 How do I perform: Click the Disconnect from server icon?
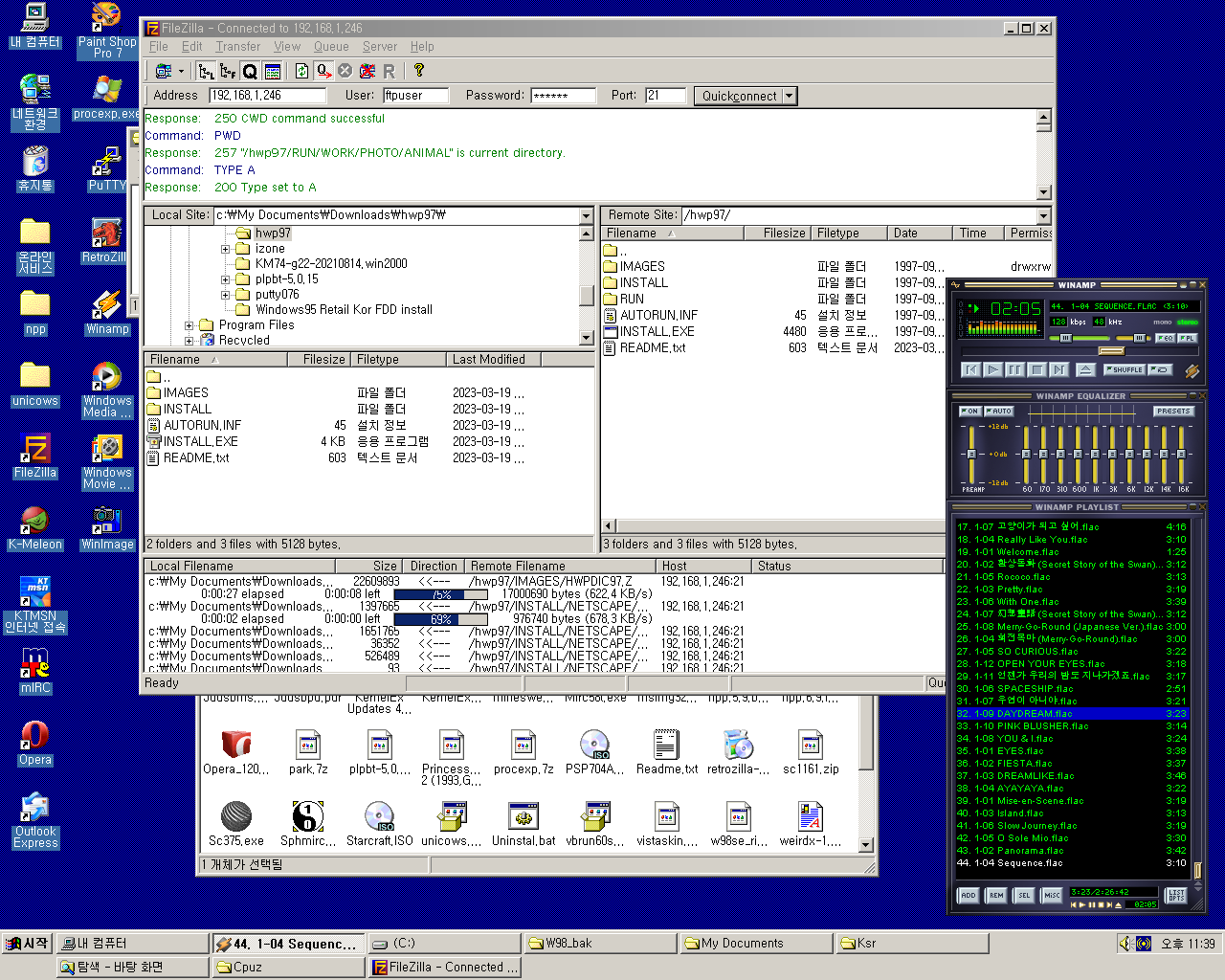pyautogui.click(x=367, y=71)
